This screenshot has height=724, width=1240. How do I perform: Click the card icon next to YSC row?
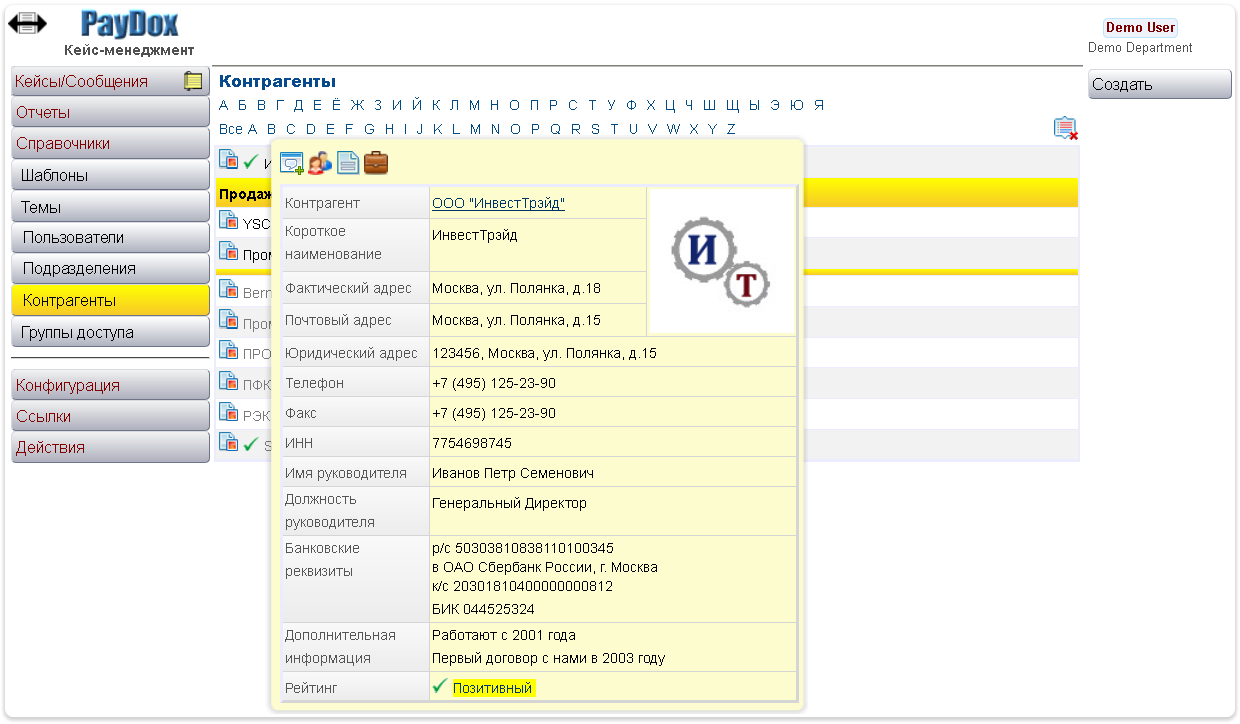(228, 221)
